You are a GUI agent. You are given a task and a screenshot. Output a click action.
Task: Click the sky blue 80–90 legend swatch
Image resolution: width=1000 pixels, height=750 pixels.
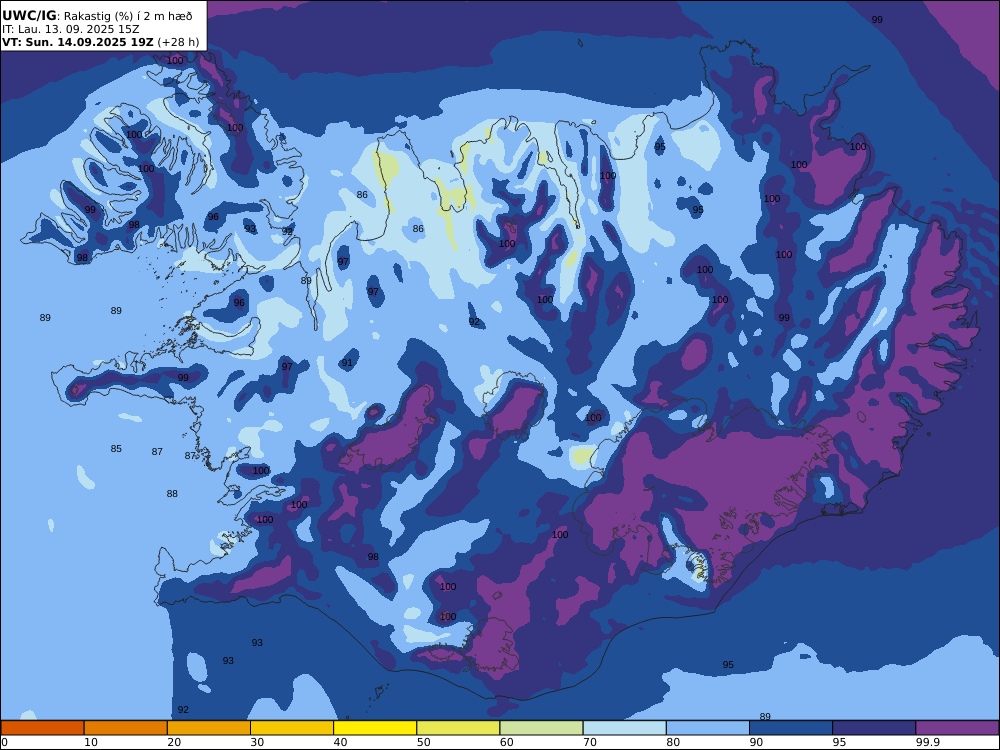click(x=708, y=728)
